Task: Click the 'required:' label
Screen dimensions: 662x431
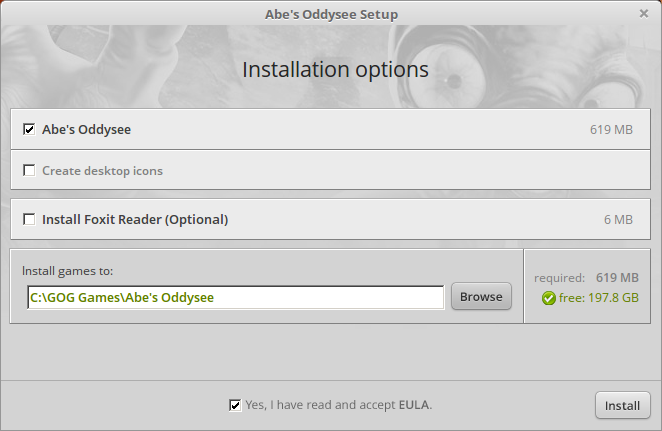Action: pyautogui.click(x=559, y=278)
